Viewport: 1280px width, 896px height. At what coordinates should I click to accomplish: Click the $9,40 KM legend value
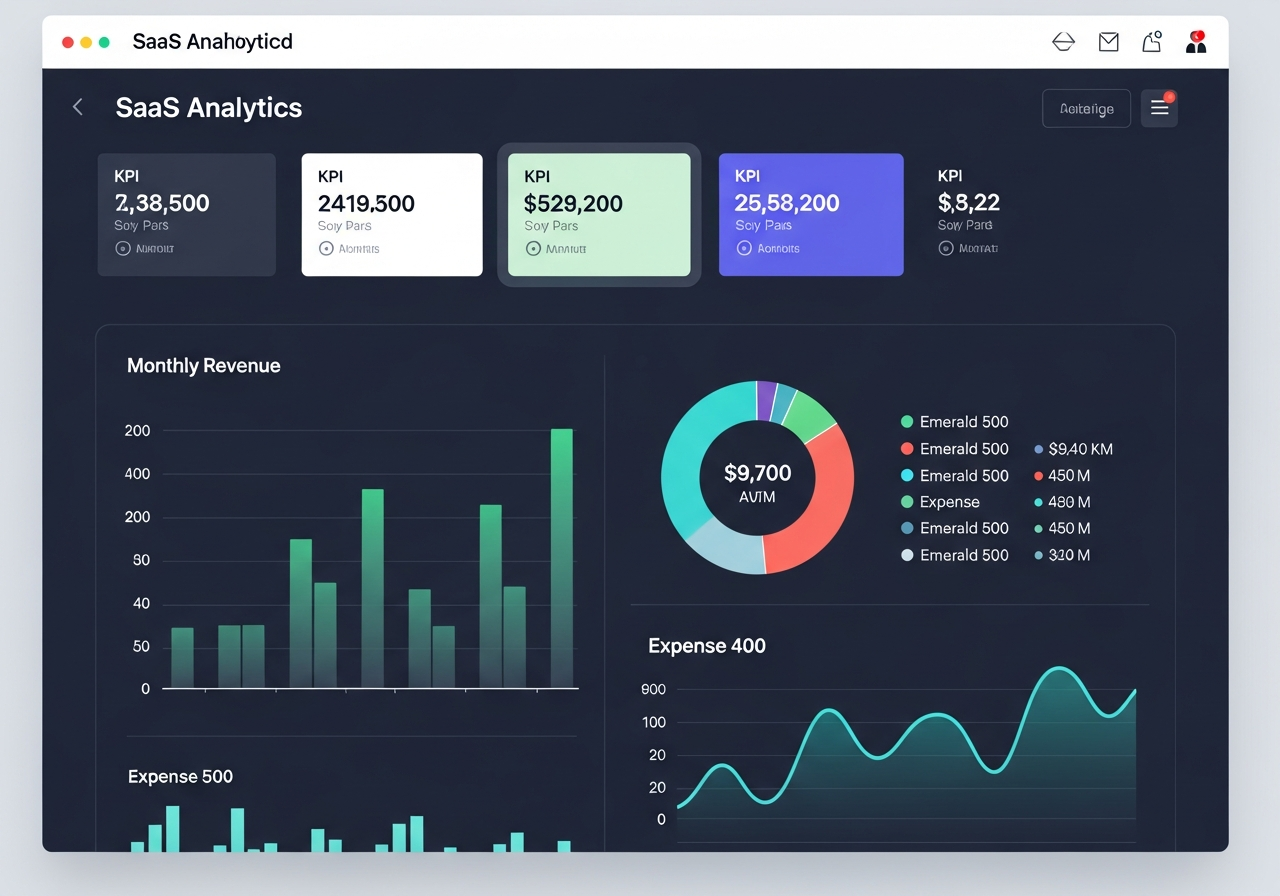pyautogui.click(x=1080, y=449)
